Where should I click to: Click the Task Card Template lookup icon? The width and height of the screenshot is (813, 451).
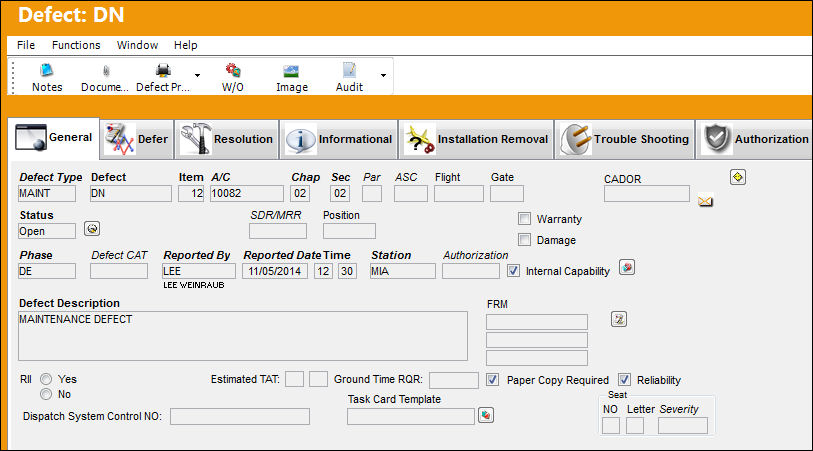click(485, 415)
